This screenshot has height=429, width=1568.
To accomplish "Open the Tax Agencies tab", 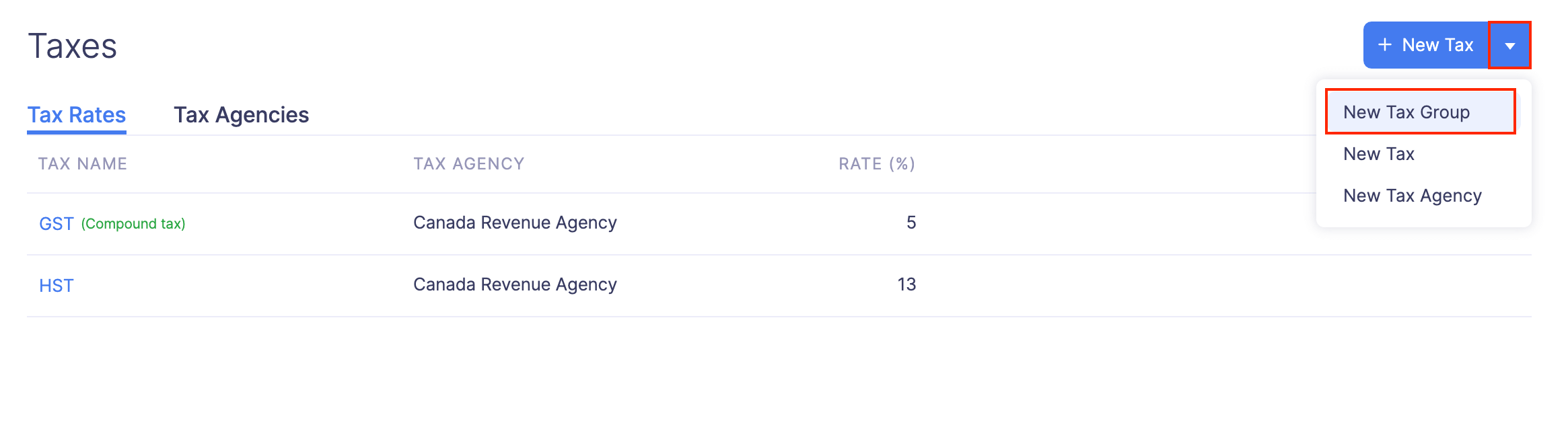I will tap(241, 115).
